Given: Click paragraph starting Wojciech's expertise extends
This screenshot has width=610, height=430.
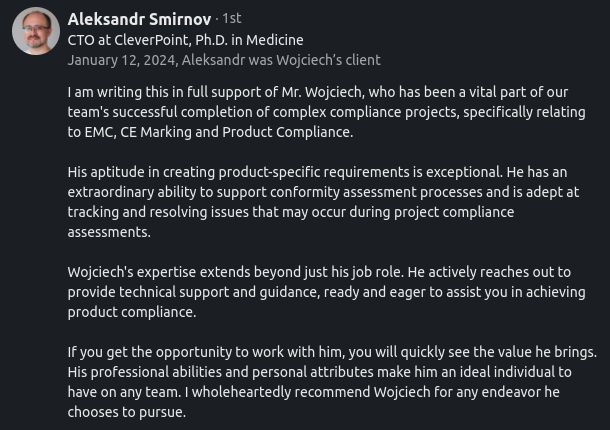Looking at the screenshot, I should (326, 292).
